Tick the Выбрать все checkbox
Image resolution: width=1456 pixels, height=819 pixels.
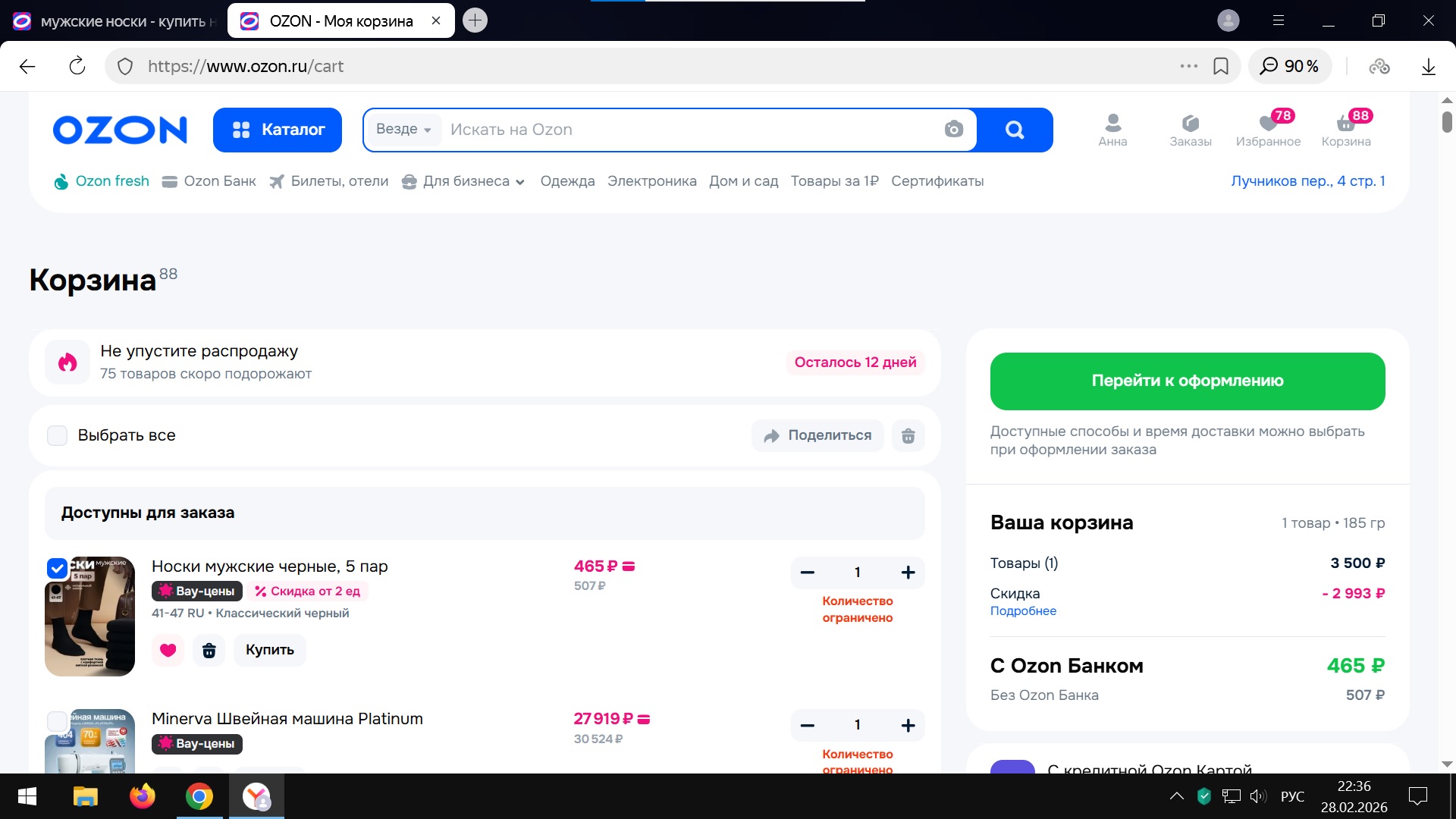point(58,435)
